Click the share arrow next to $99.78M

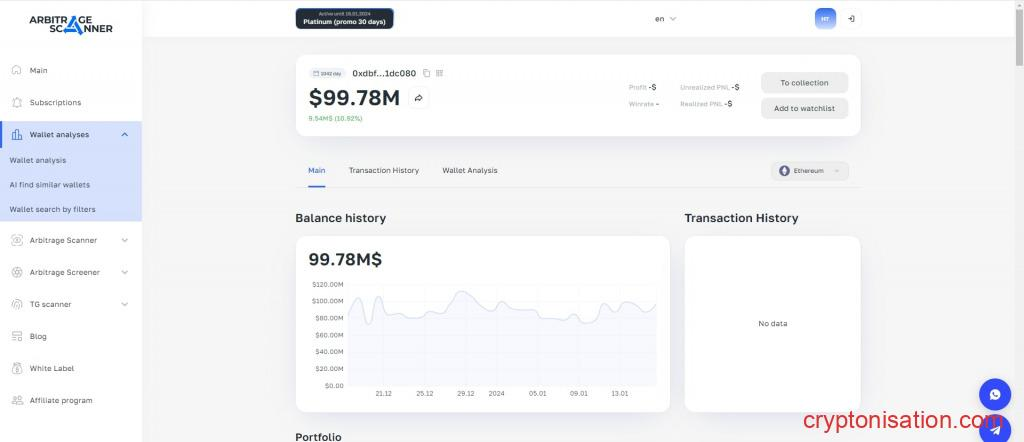(x=419, y=98)
